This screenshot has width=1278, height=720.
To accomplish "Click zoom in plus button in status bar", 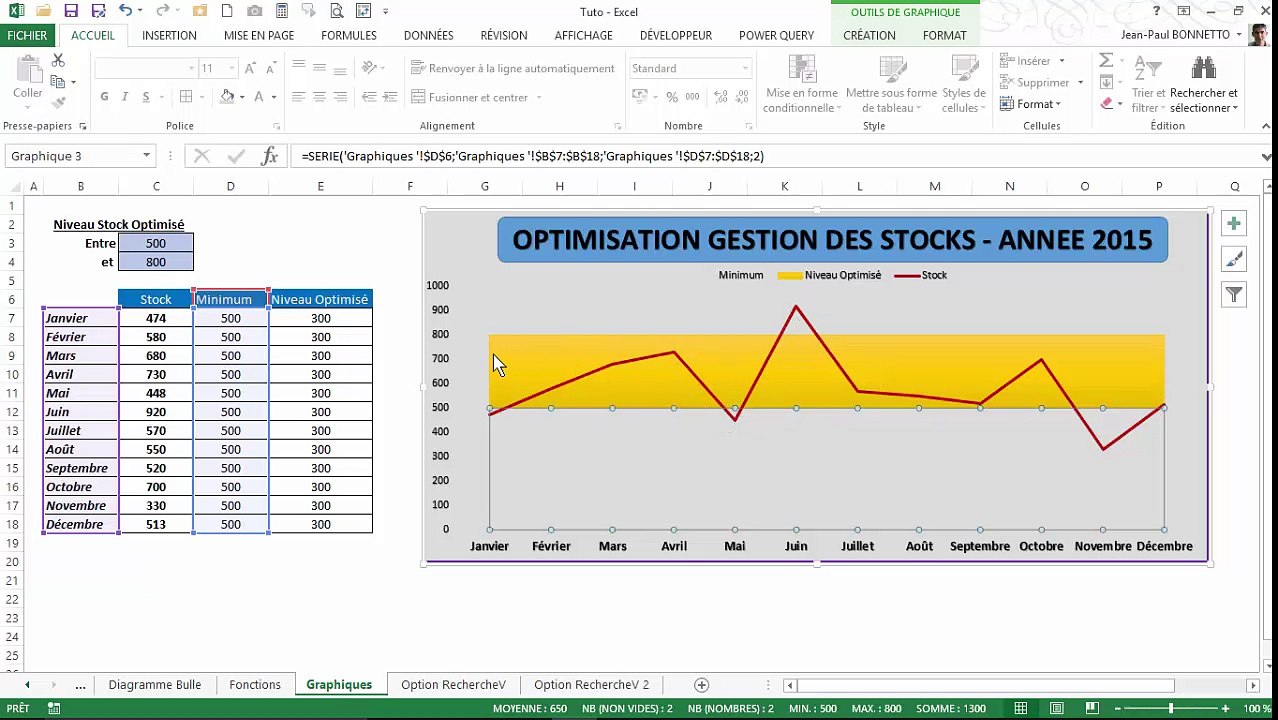I will point(1225,709).
